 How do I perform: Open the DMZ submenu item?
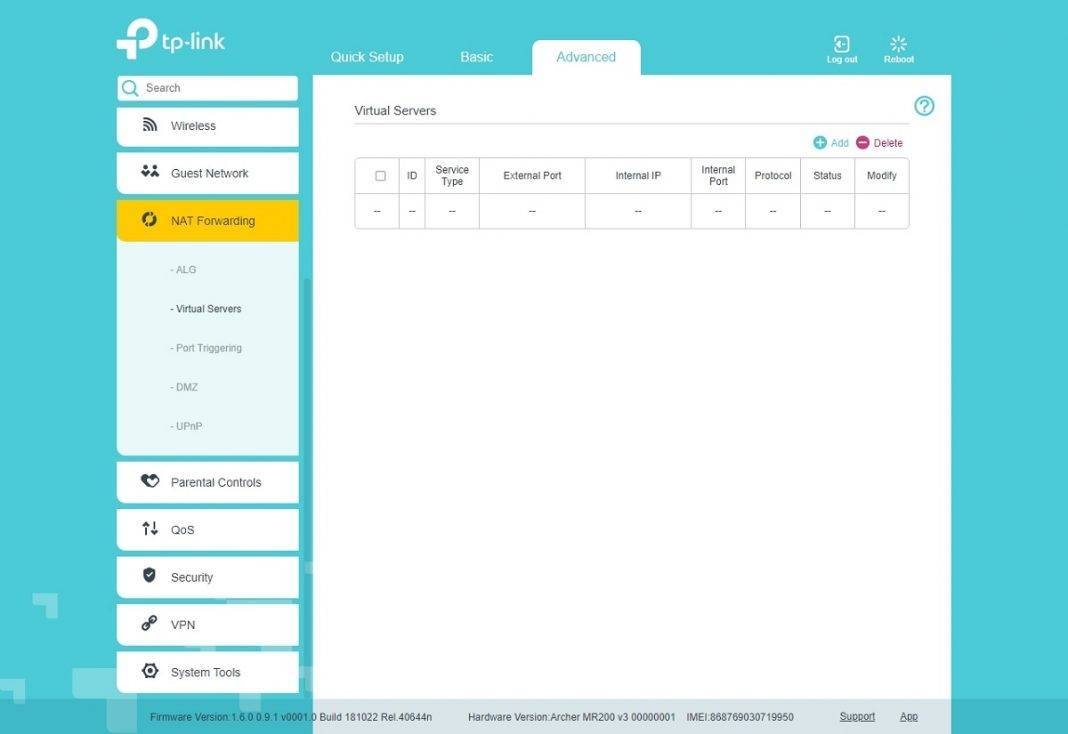184,387
